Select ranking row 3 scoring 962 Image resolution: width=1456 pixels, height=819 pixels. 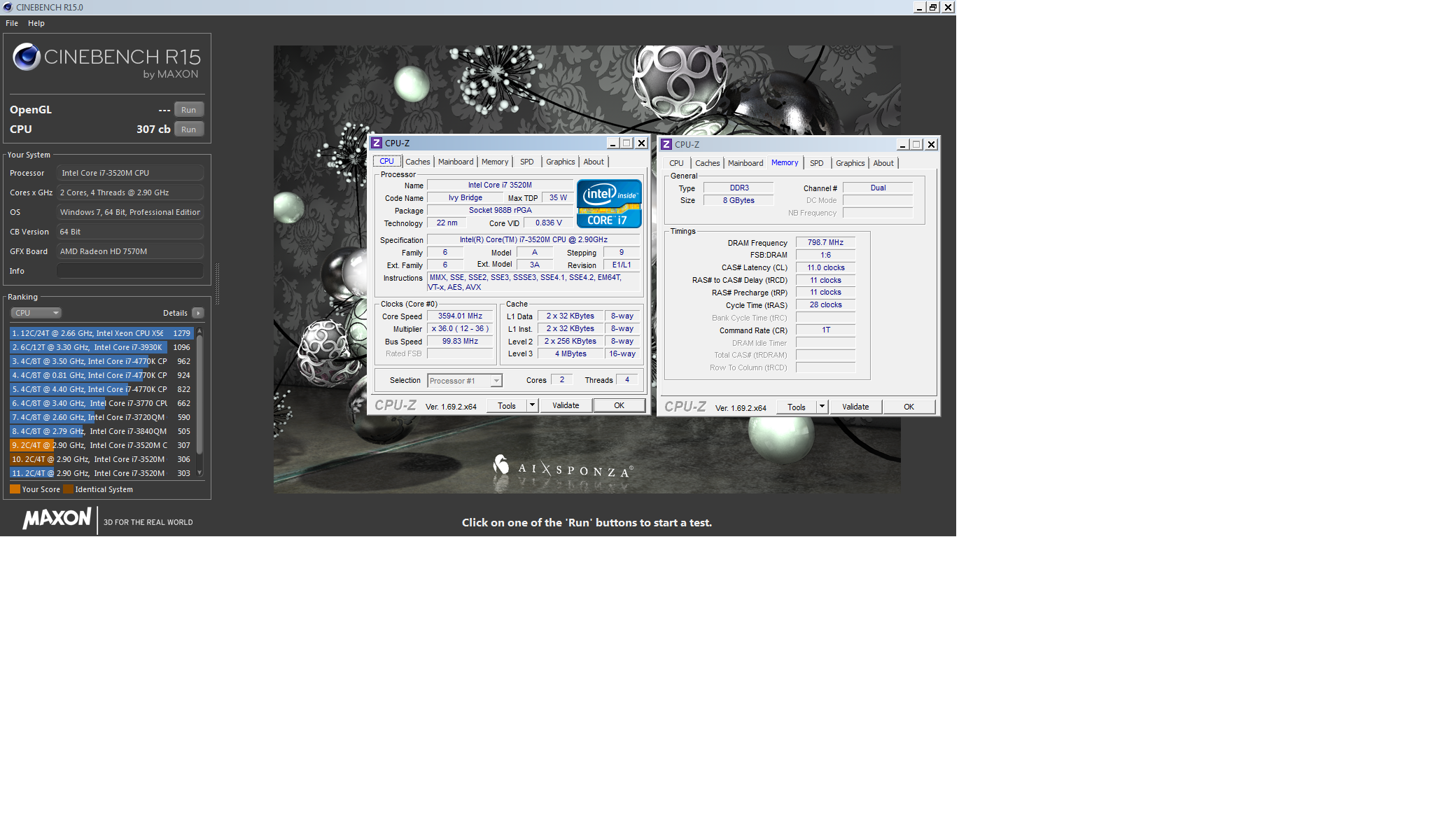point(101,361)
